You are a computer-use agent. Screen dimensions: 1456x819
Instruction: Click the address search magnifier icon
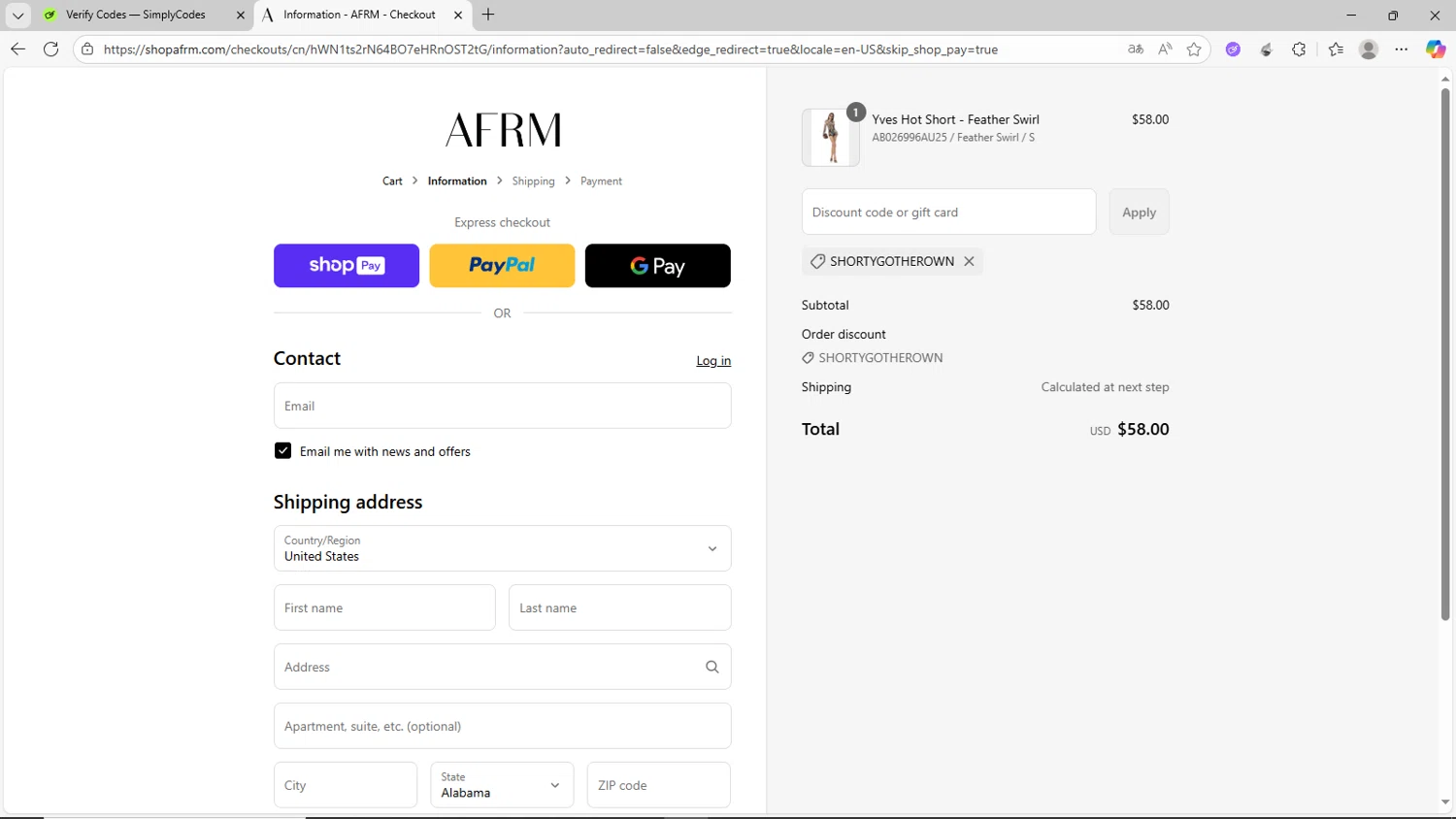[711, 667]
